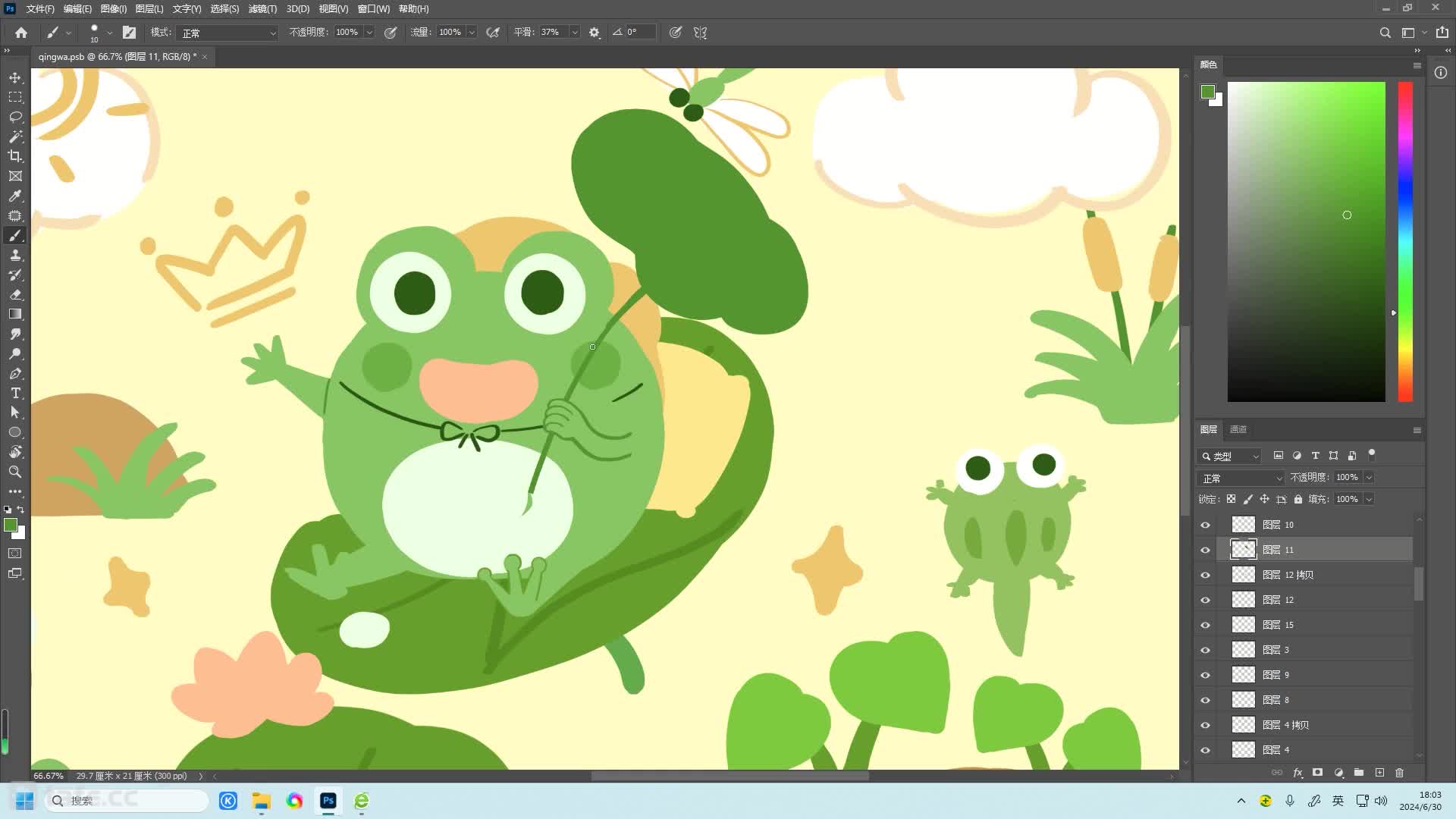Hide layer 图层 9
This screenshot has height=819, width=1456.
pyautogui.click(x=1205, y=675)
